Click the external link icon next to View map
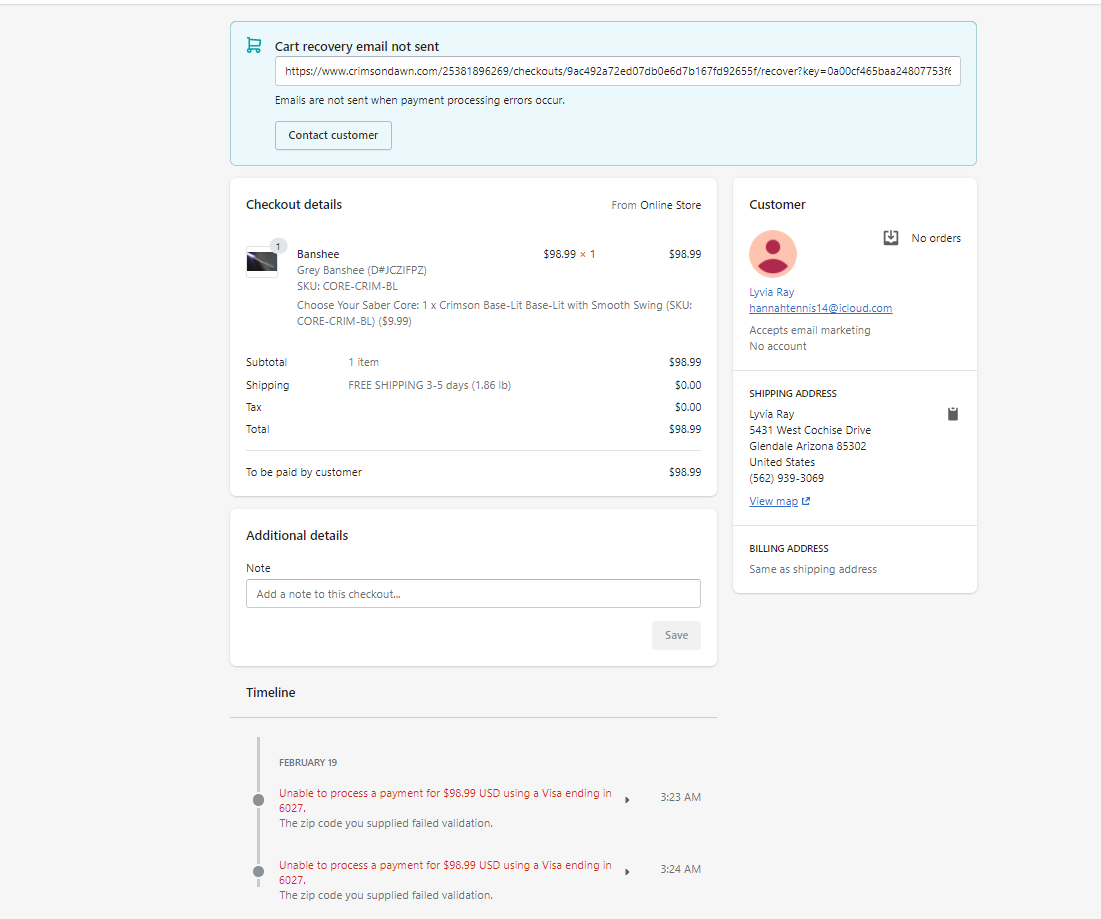 pos(806,502)
